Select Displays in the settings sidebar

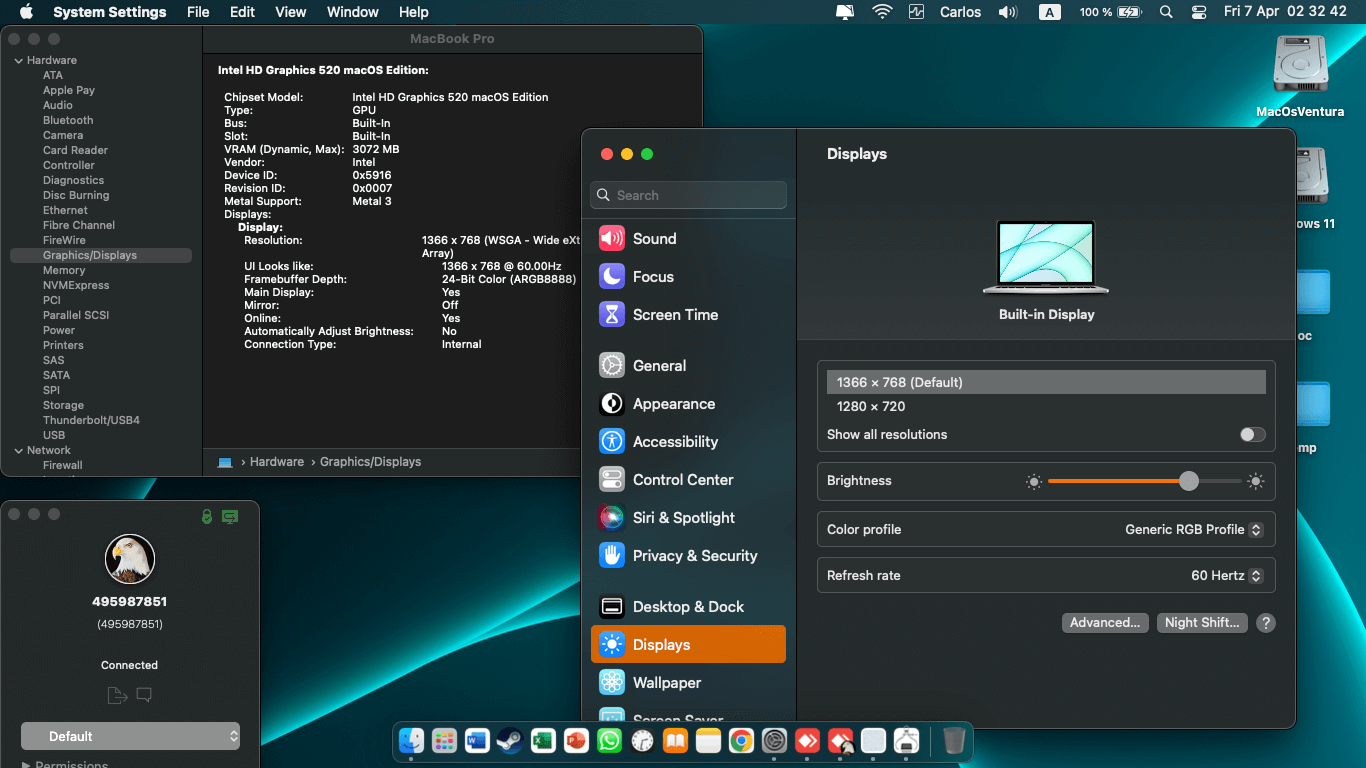click(688, 645)
